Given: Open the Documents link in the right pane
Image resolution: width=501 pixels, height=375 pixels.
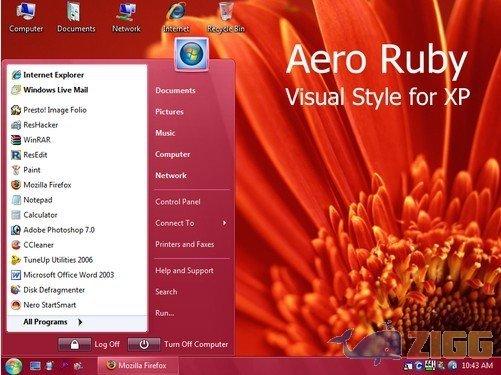Looking at the screenshot, I should (175, 91).
